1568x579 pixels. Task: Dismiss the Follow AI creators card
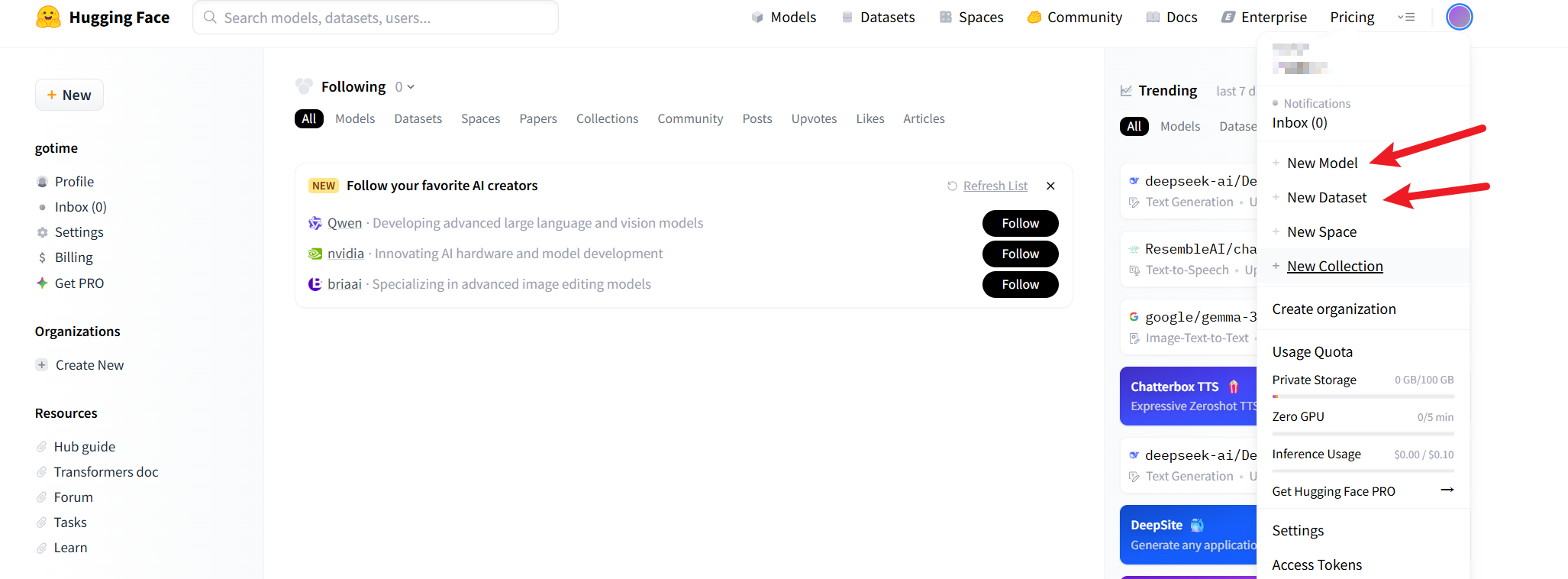(1050, 186)
